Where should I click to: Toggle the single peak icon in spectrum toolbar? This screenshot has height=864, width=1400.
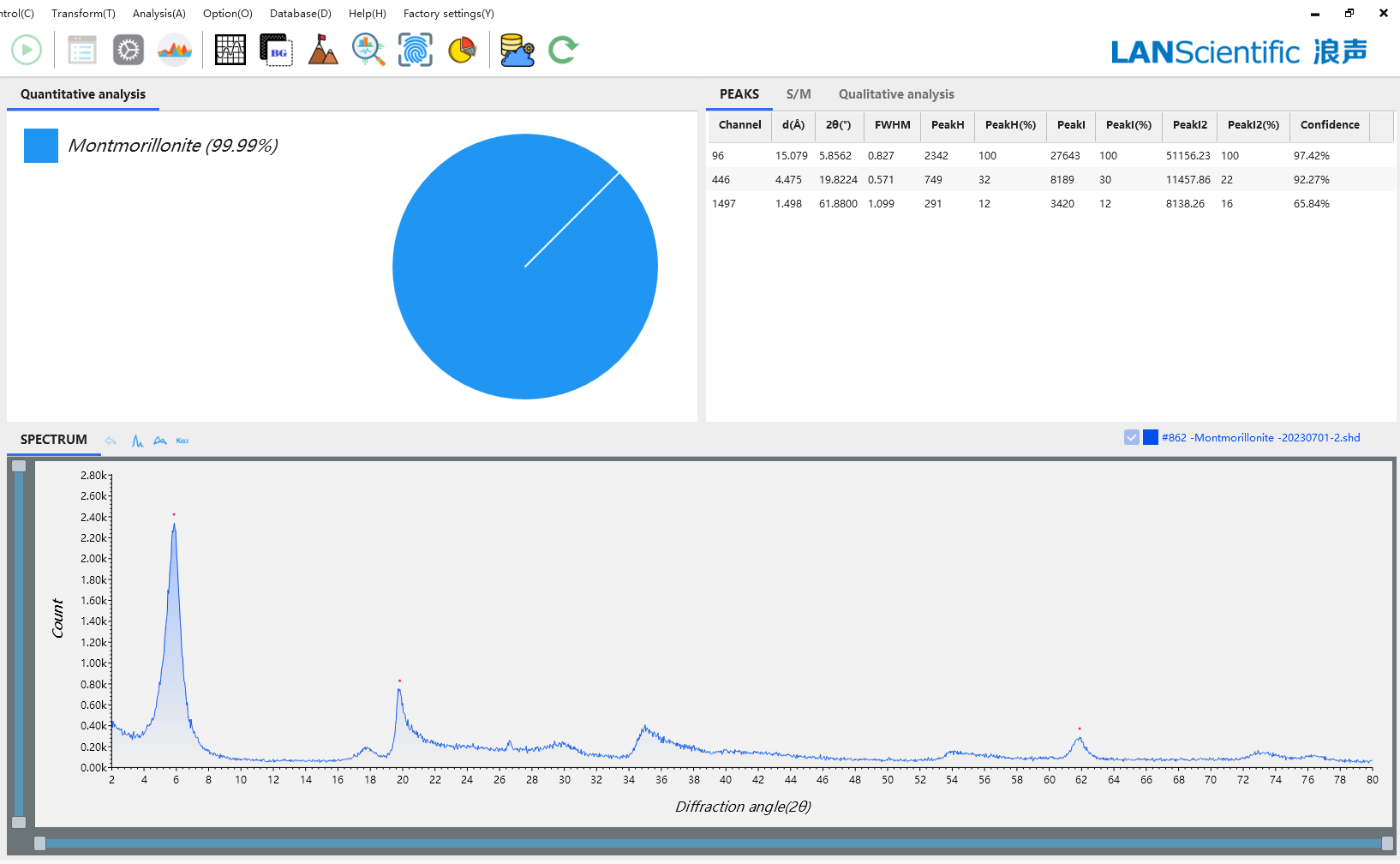[137, 440]
